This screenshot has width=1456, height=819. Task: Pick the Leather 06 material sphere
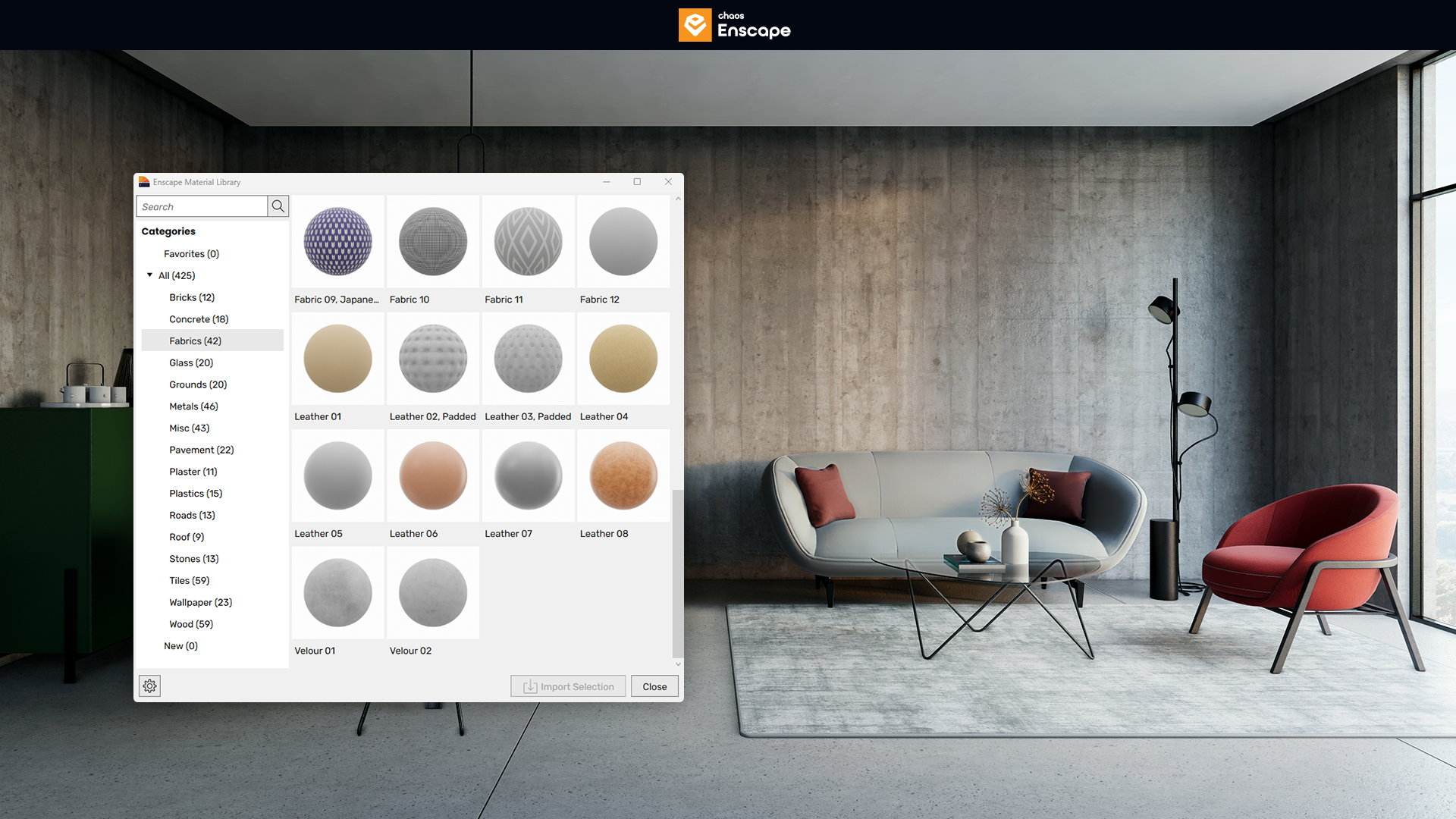click(433, 476)
